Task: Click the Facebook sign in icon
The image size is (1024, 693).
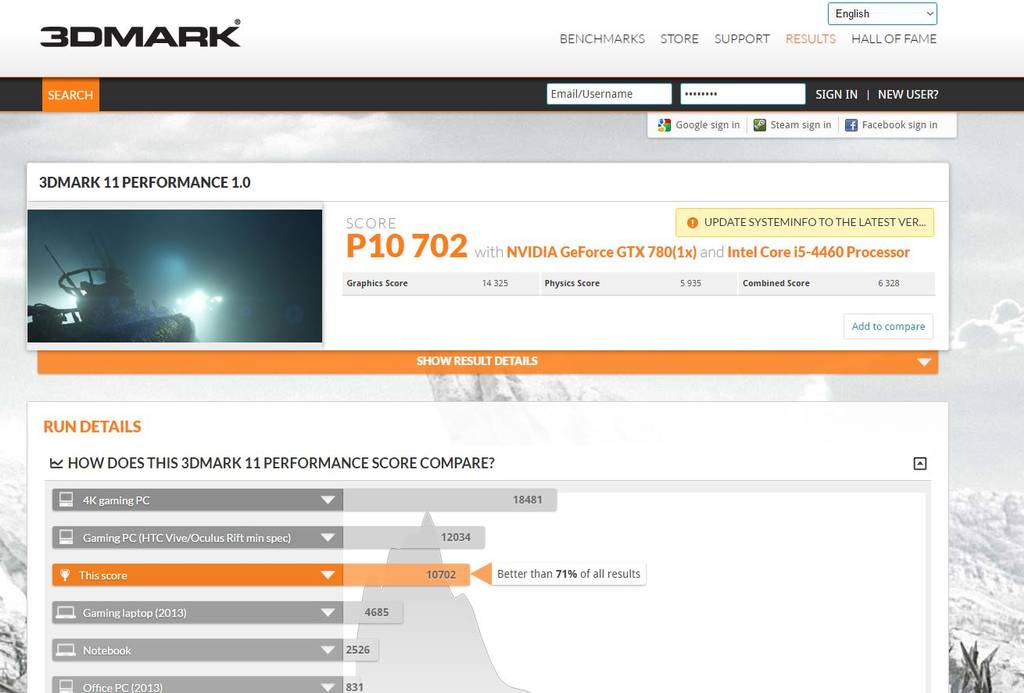Action: [x=851, y=125]
